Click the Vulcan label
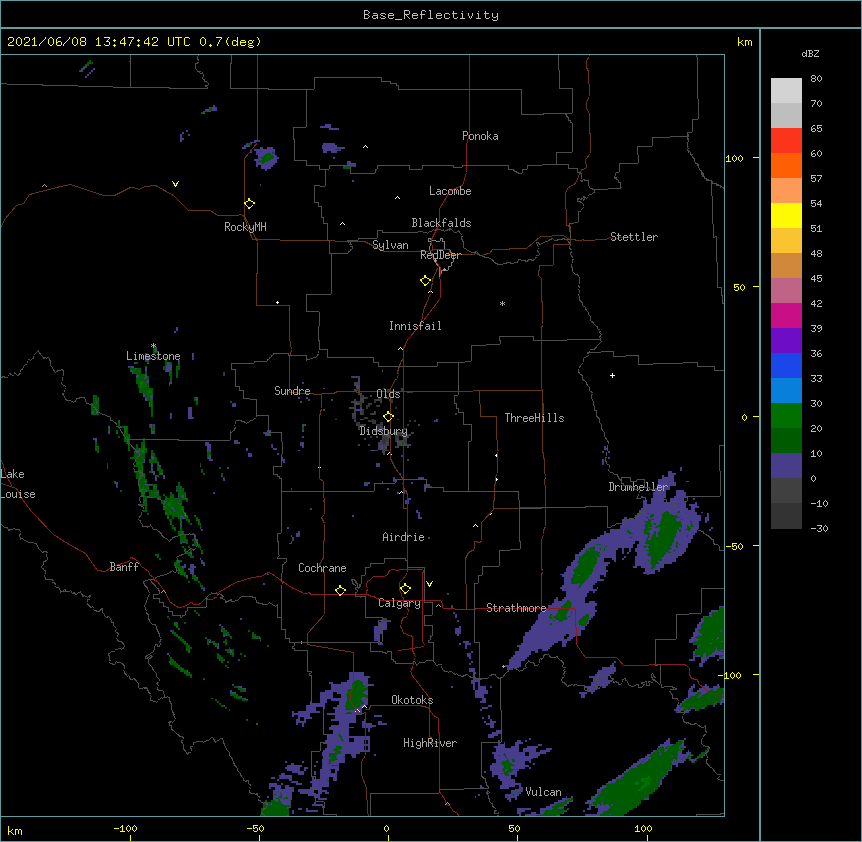 pos(543,792)
